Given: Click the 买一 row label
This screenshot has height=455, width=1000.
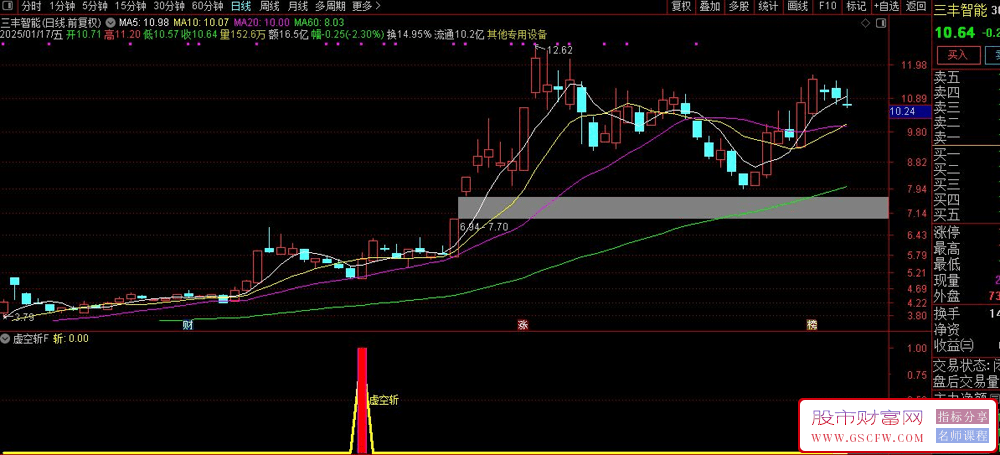Looking at the screenshot, I should pos(947,154).
